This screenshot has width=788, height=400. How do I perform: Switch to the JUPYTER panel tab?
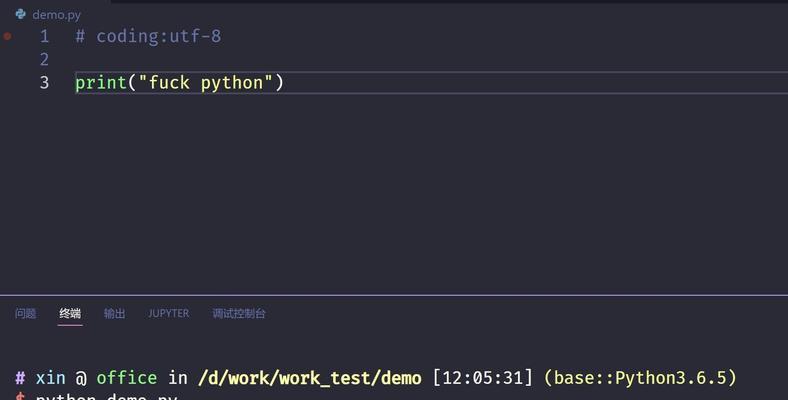pos(168,314)
